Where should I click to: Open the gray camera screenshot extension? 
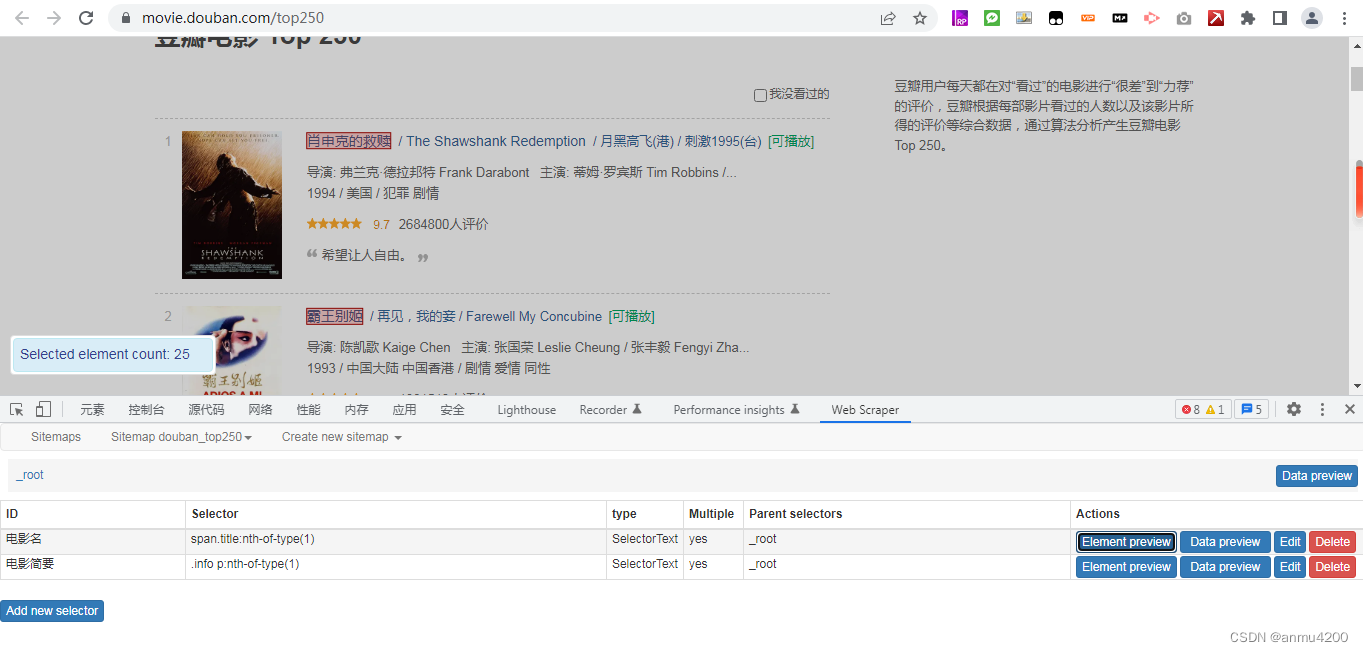tap(1184, 18)
